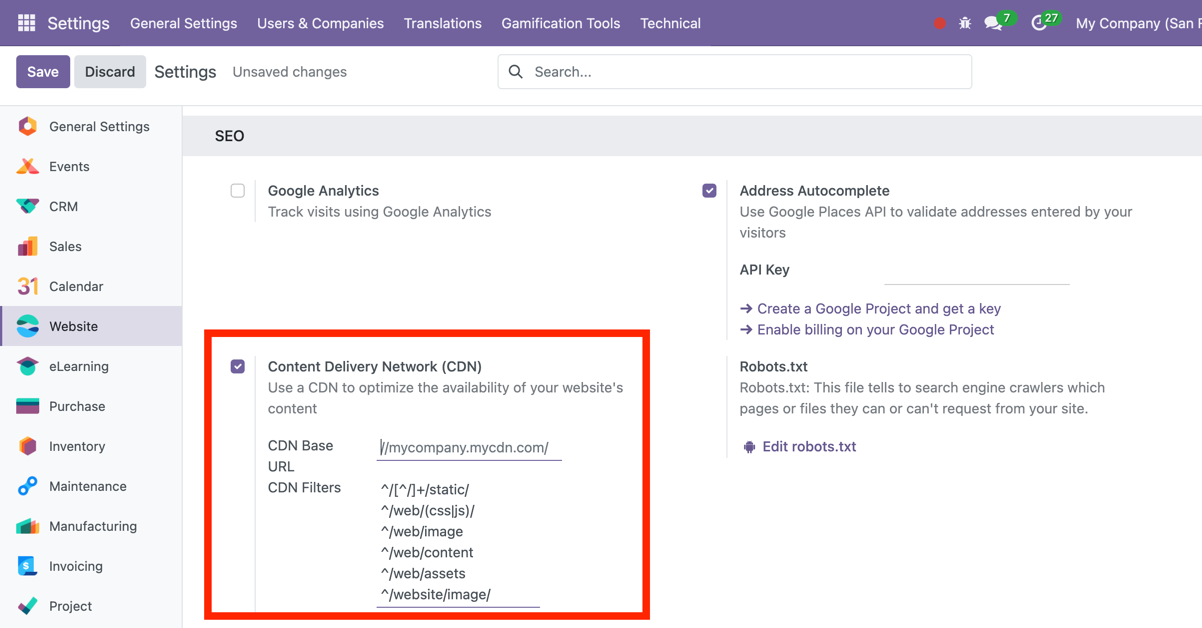
Task: Click the red recording indicator icon
Action: point(939,23)
